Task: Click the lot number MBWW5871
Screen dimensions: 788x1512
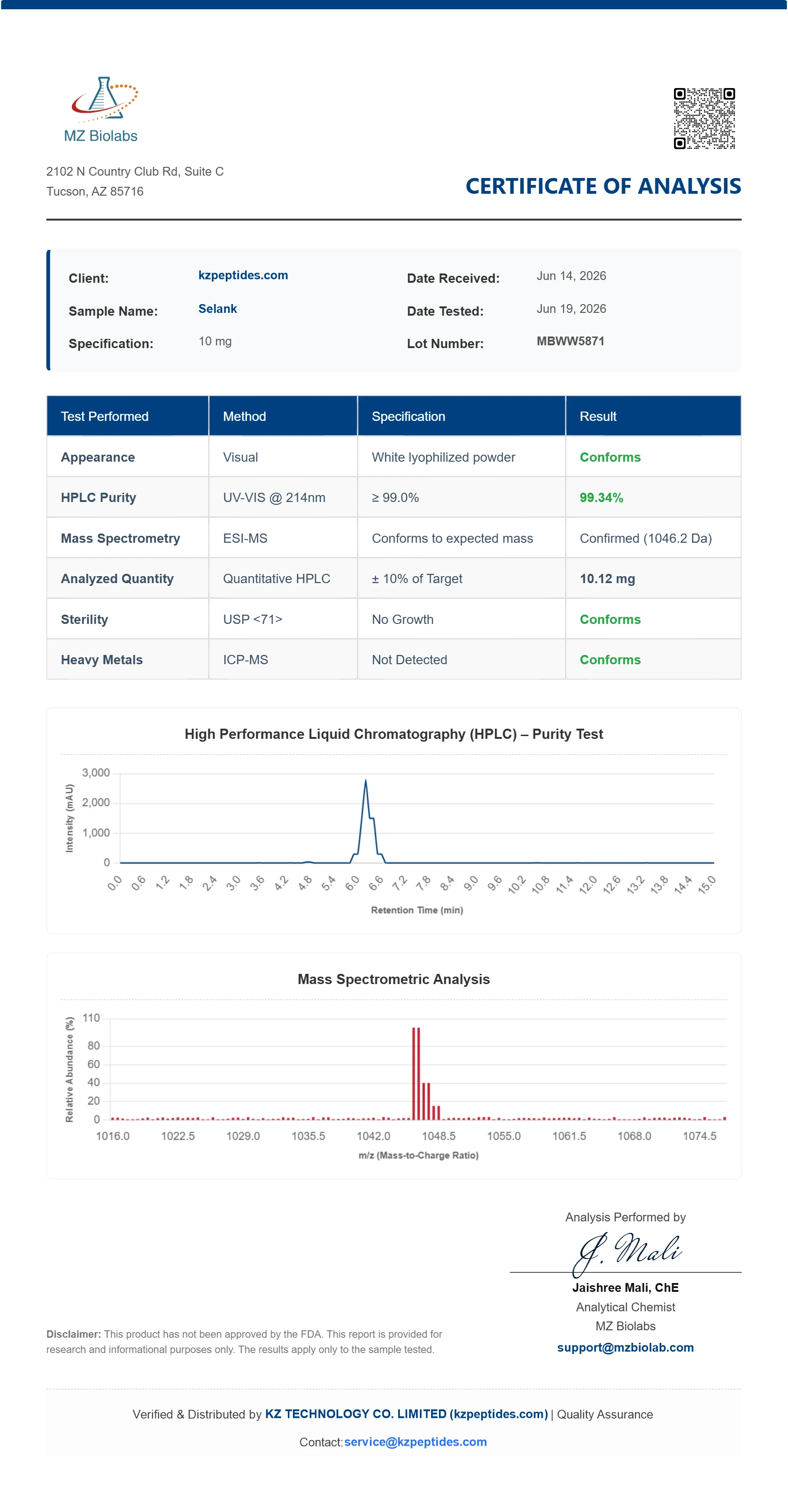Action: click(570, 341)
